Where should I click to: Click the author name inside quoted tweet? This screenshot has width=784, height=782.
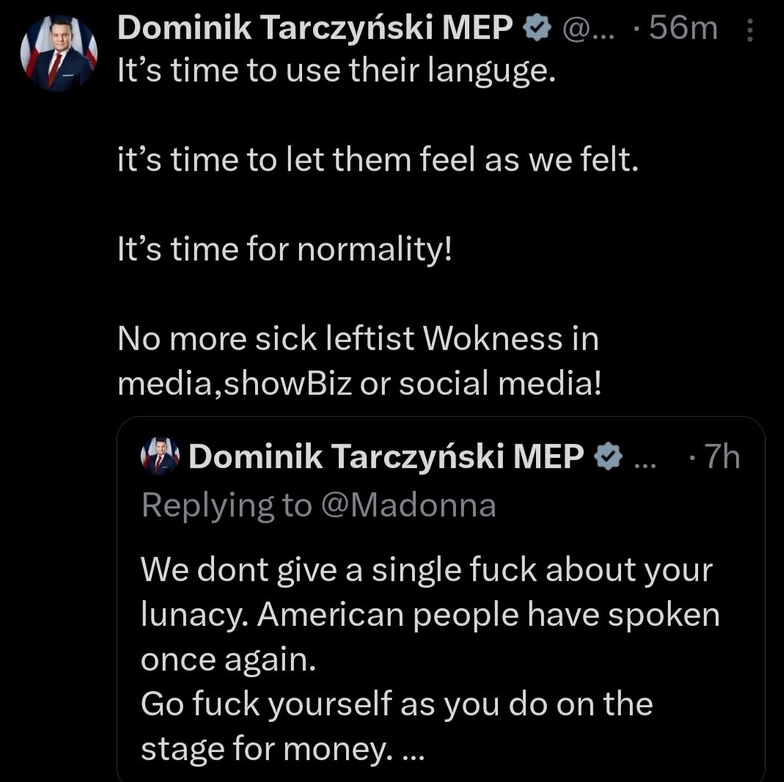[385, 457]
